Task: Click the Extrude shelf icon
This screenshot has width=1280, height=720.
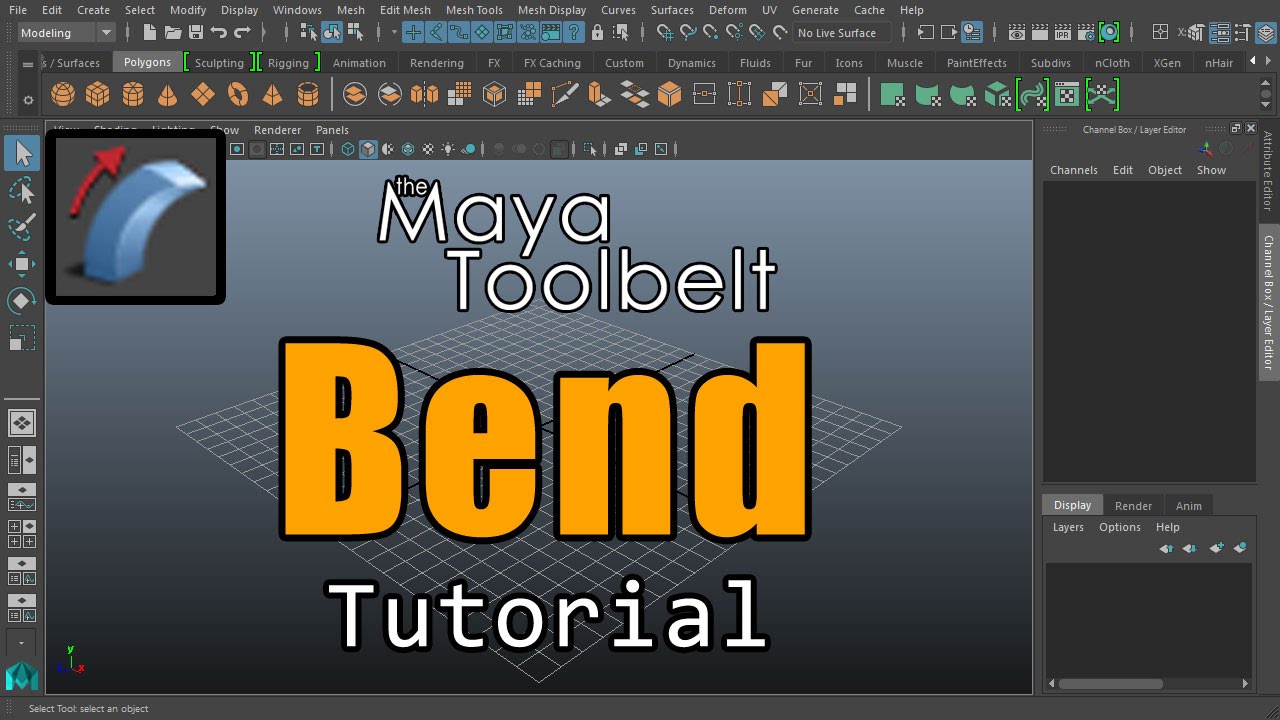Action: (x=599, y=95)
